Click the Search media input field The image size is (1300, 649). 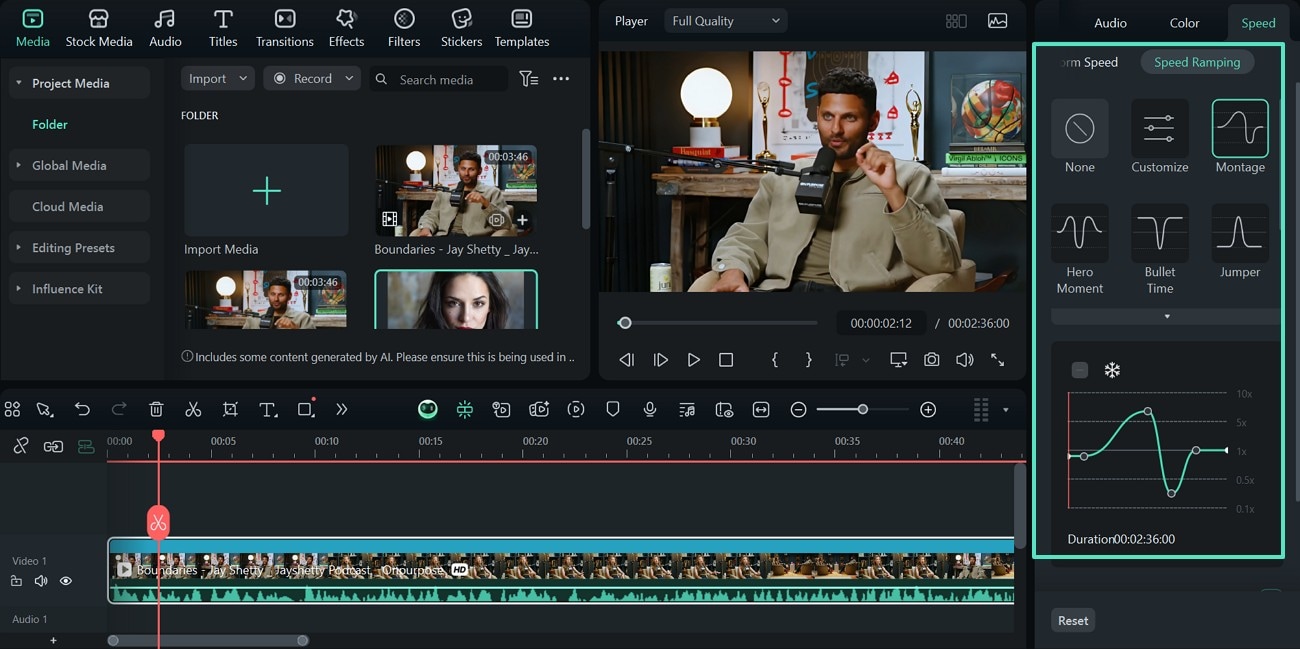pos(447,79)
